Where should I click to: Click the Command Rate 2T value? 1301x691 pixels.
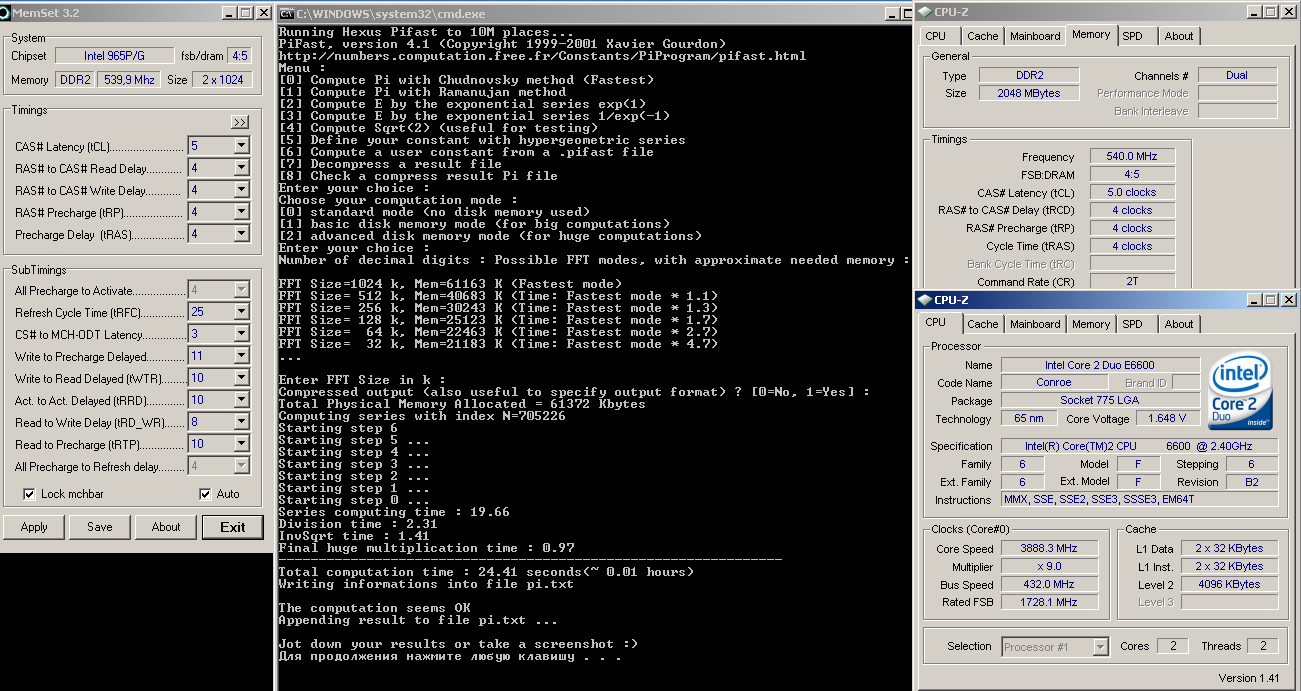pyautogui.click(x=1132, y=282)
